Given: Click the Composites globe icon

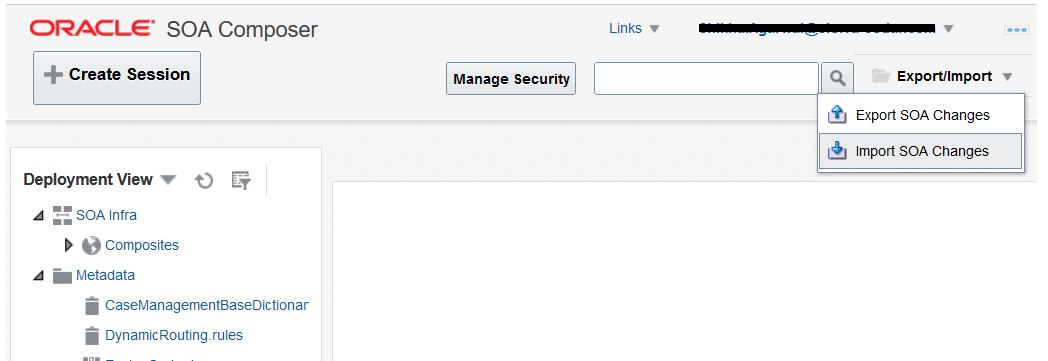Looking at the screenshot, I should coord(91,245).
